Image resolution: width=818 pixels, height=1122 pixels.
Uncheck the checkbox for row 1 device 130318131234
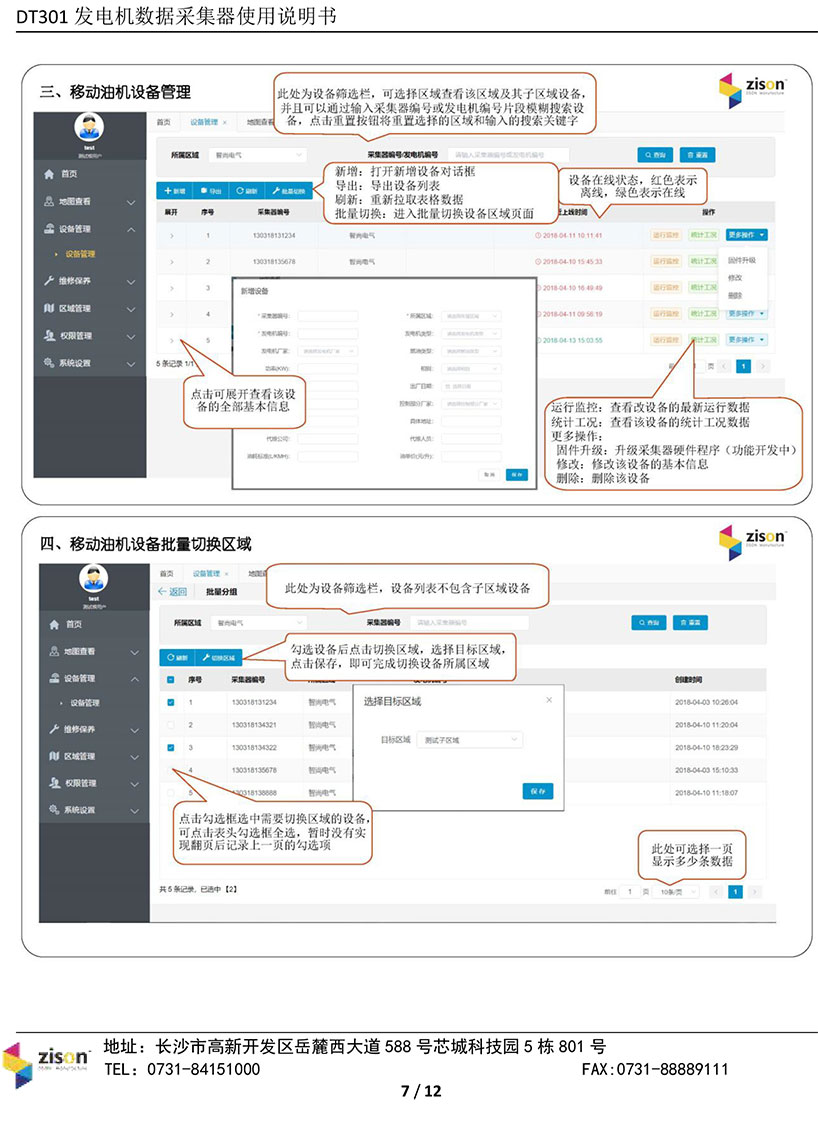[170, 702]
